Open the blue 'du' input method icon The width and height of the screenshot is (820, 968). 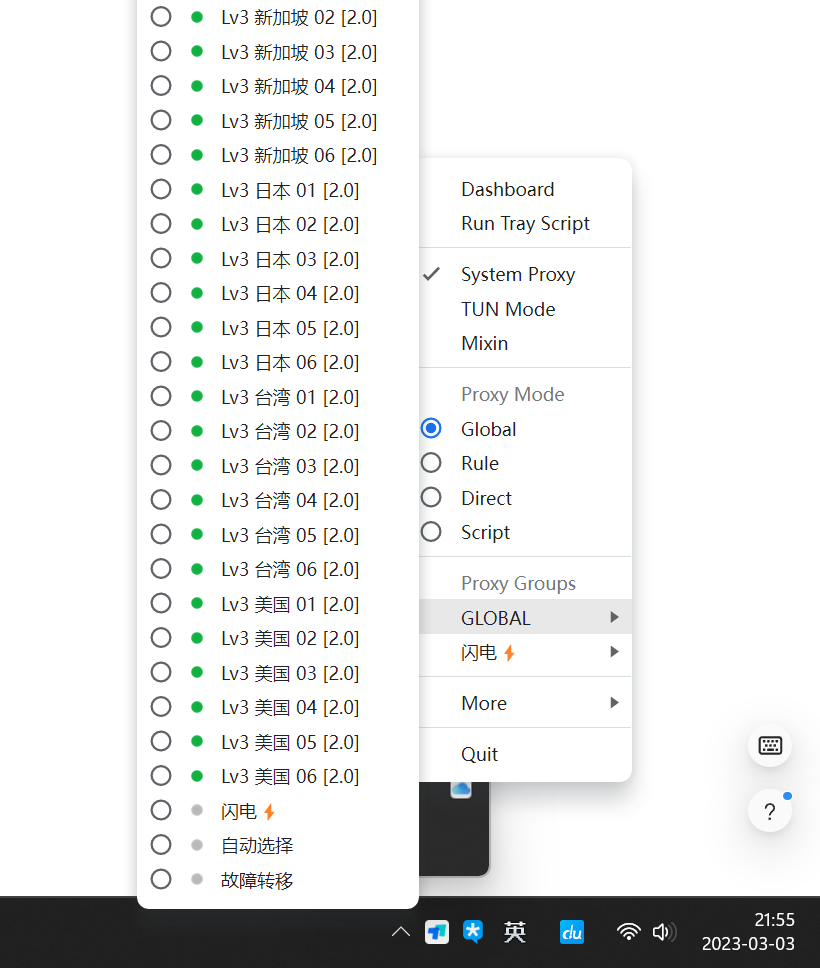click(x=572, y=932)
